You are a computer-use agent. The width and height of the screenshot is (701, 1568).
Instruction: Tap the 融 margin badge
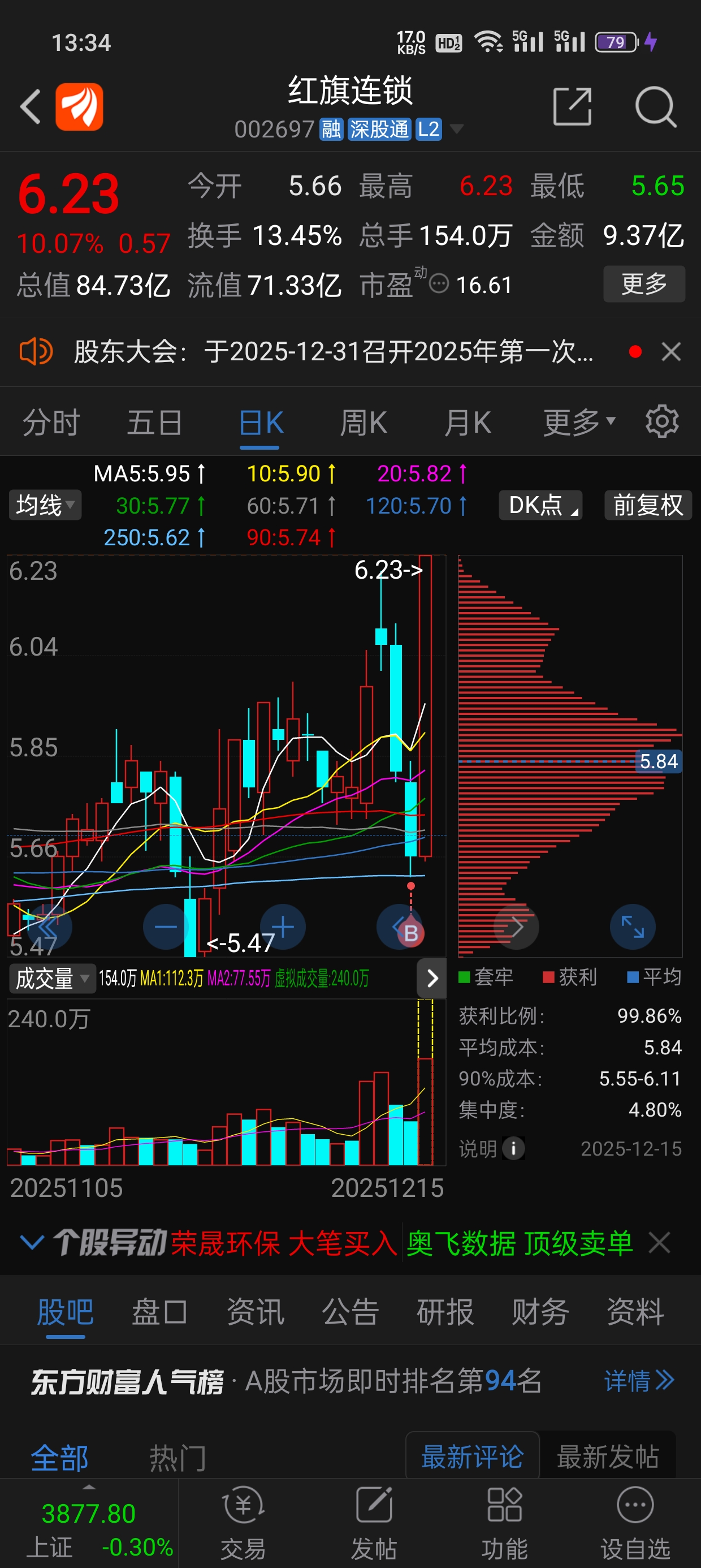pos(332,128)
